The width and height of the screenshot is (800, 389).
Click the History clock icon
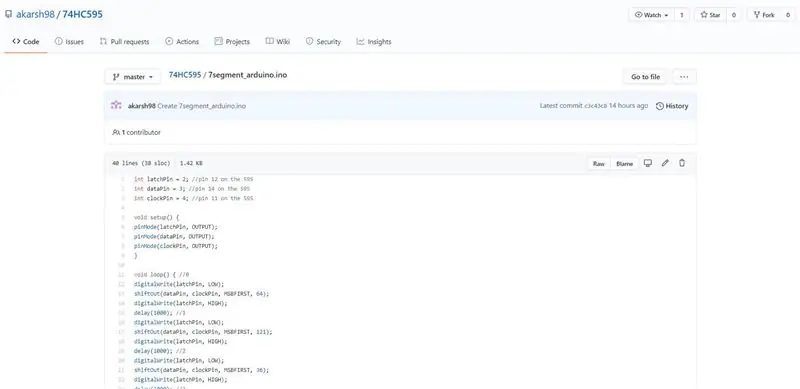(660, 106)
